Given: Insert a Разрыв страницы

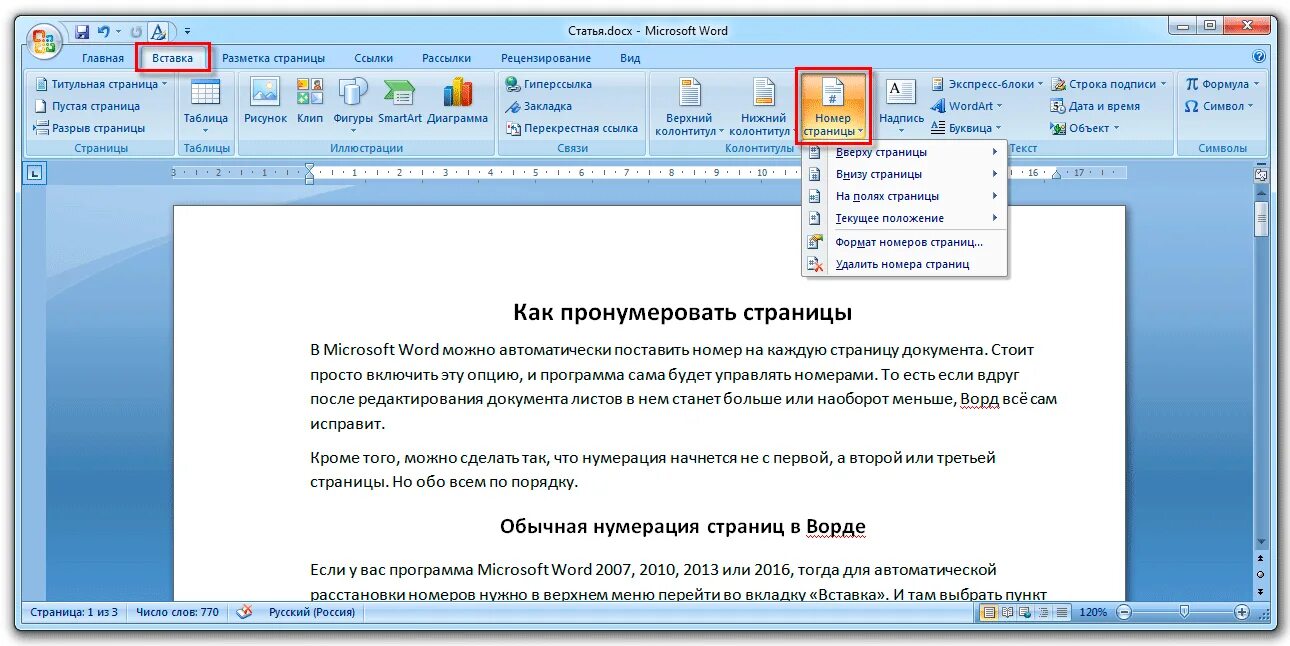Looking at the screenshot, I should 90,128.
